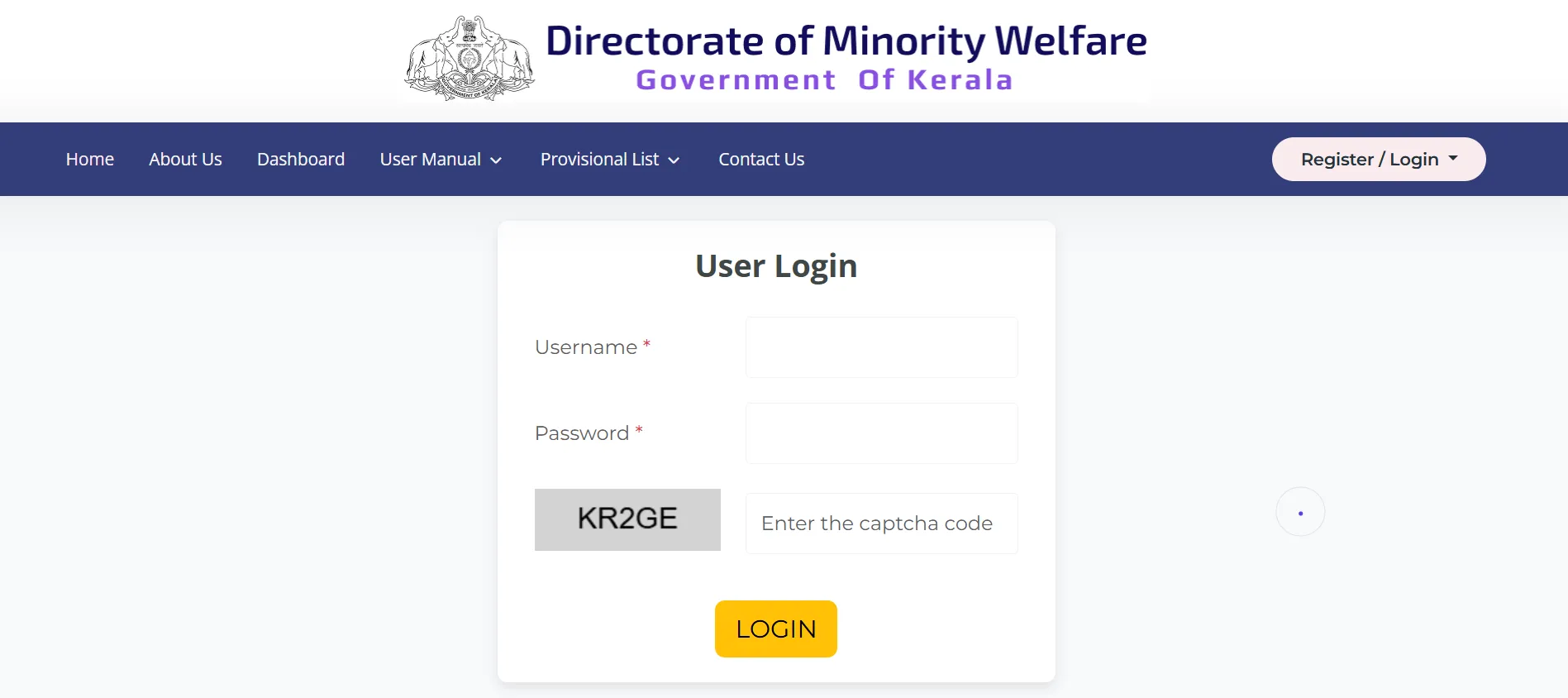Click the Password label text
The image size is (1568, 698).
coord(581,433)
